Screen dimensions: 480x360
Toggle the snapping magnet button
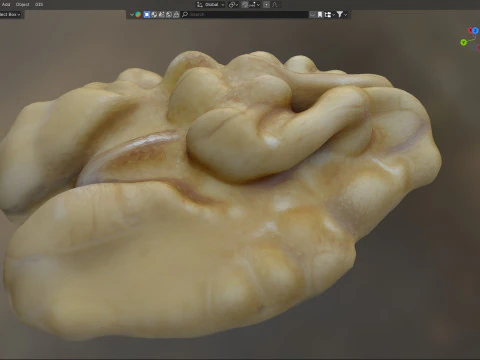(x=245, y=5)
